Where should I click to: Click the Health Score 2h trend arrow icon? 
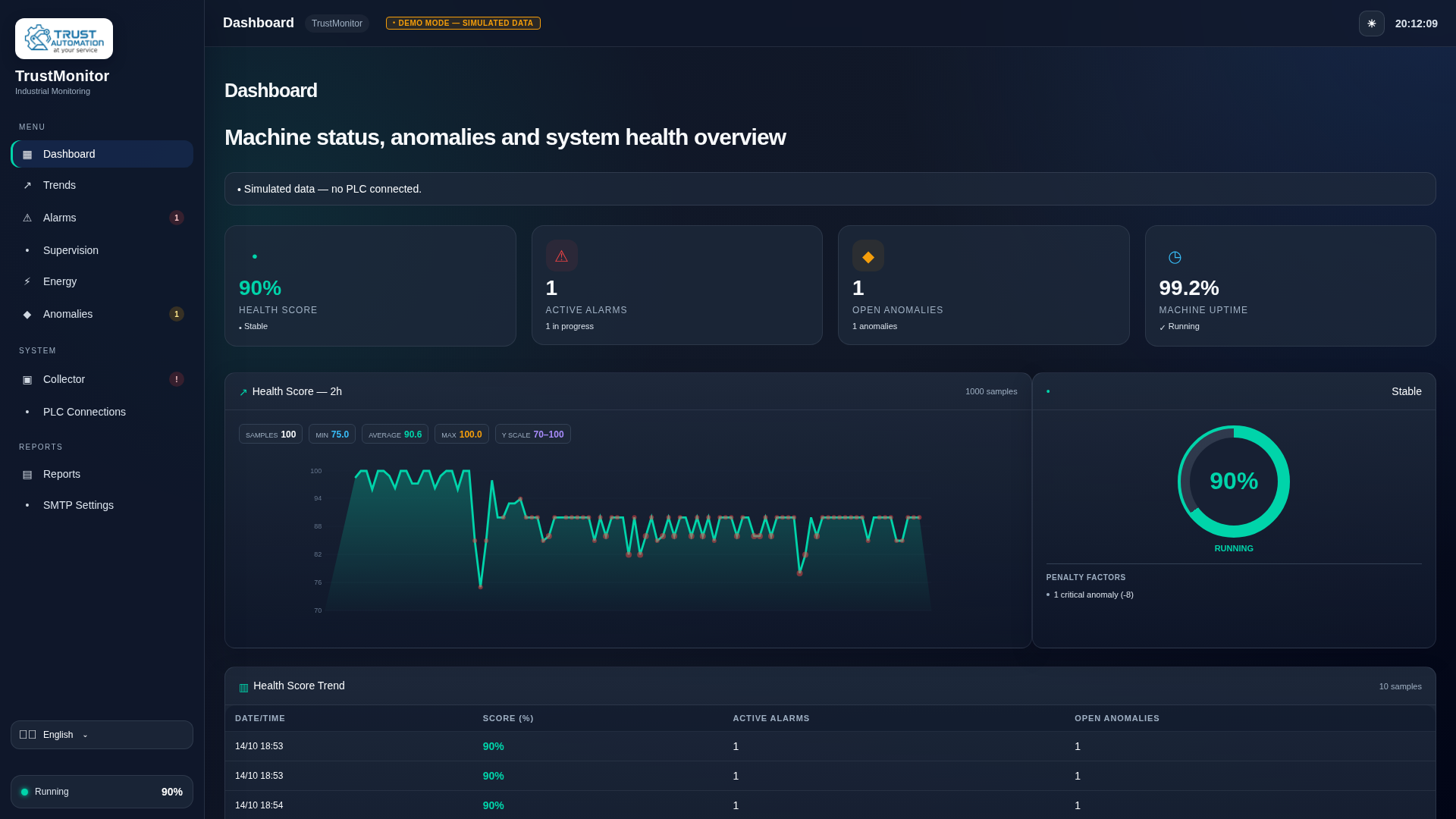tap(243, 392)
